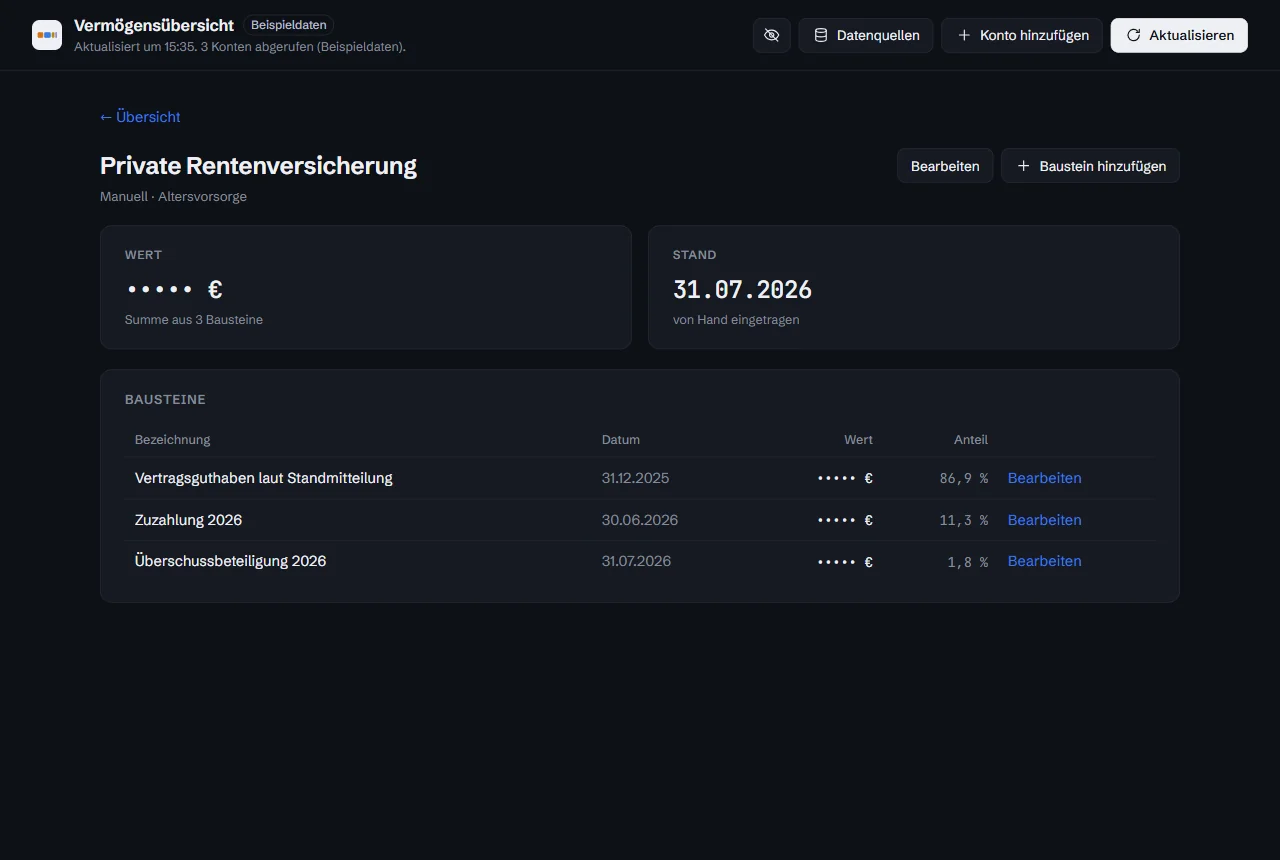The height and width of the screenshot is (860, 1280).
Task: Click the Manuell · Altersvorsorge subtitle
Action: 173,197
